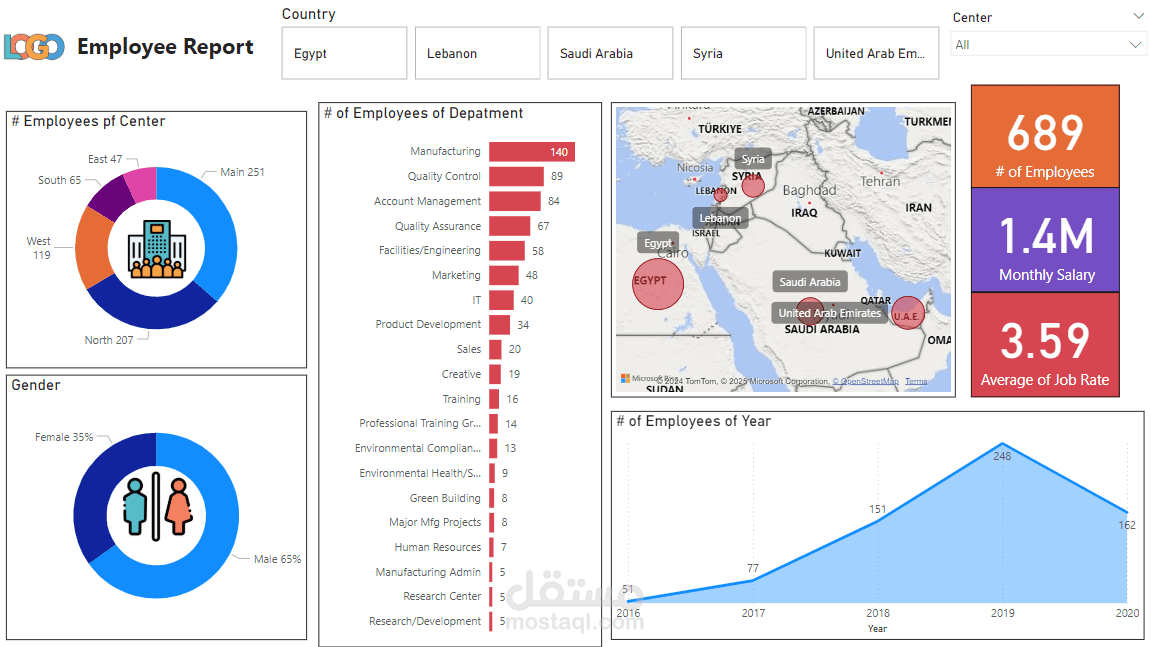Filter by Egypt country button
Viewport: 1151px width, 647px height.
click(344, 53)
